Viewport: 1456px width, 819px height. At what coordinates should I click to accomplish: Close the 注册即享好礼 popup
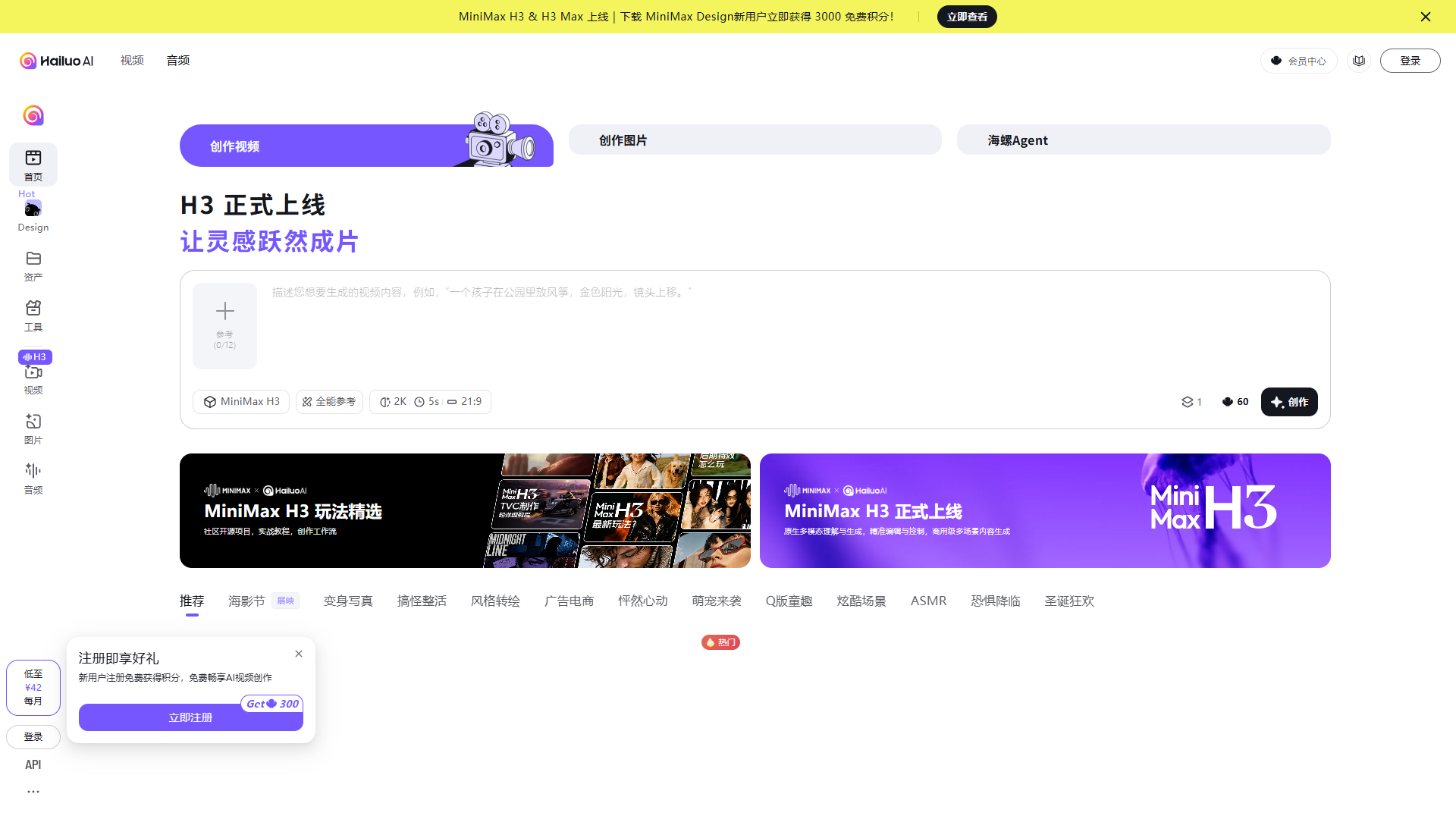tap(299, 654)
